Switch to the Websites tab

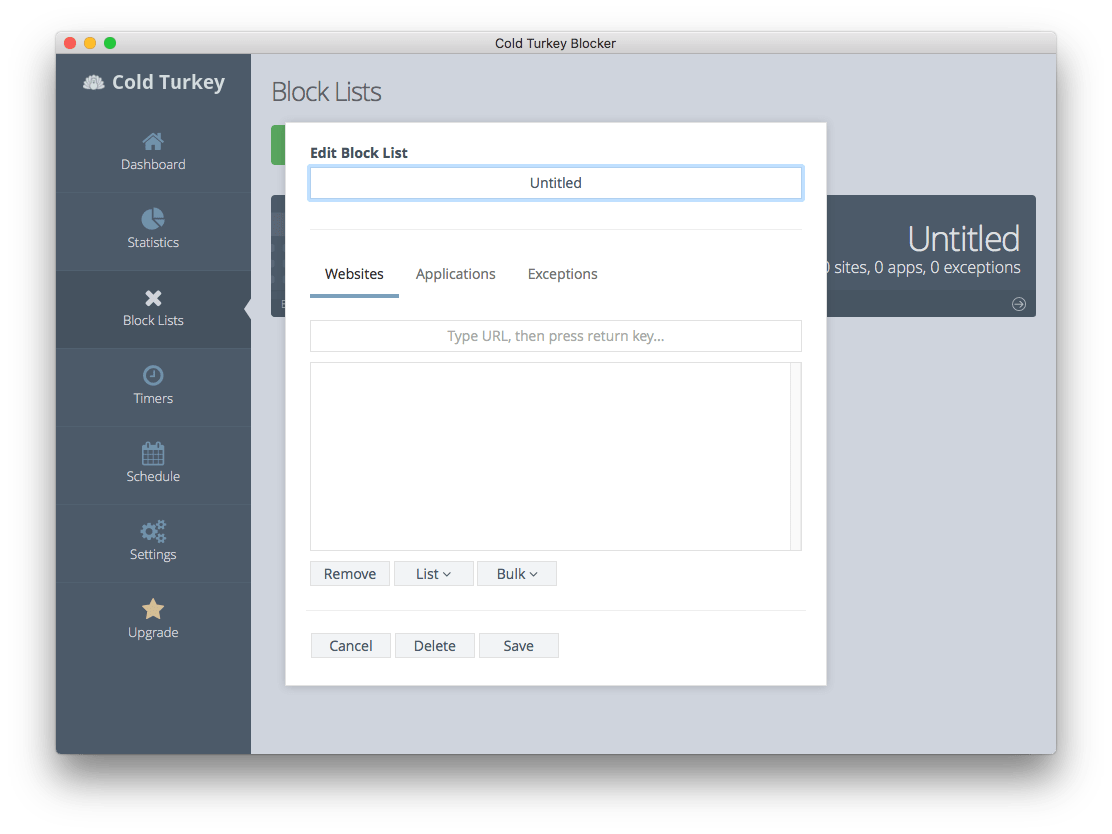[x=354, y=274]
